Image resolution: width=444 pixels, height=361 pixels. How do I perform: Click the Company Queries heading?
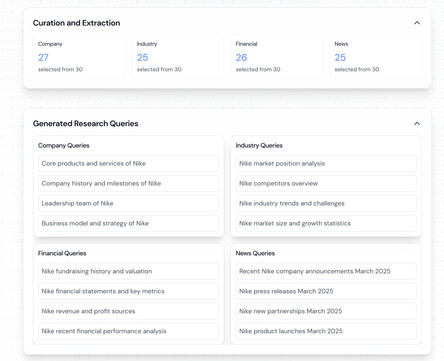pyautogui.click(x=64, y=146)
